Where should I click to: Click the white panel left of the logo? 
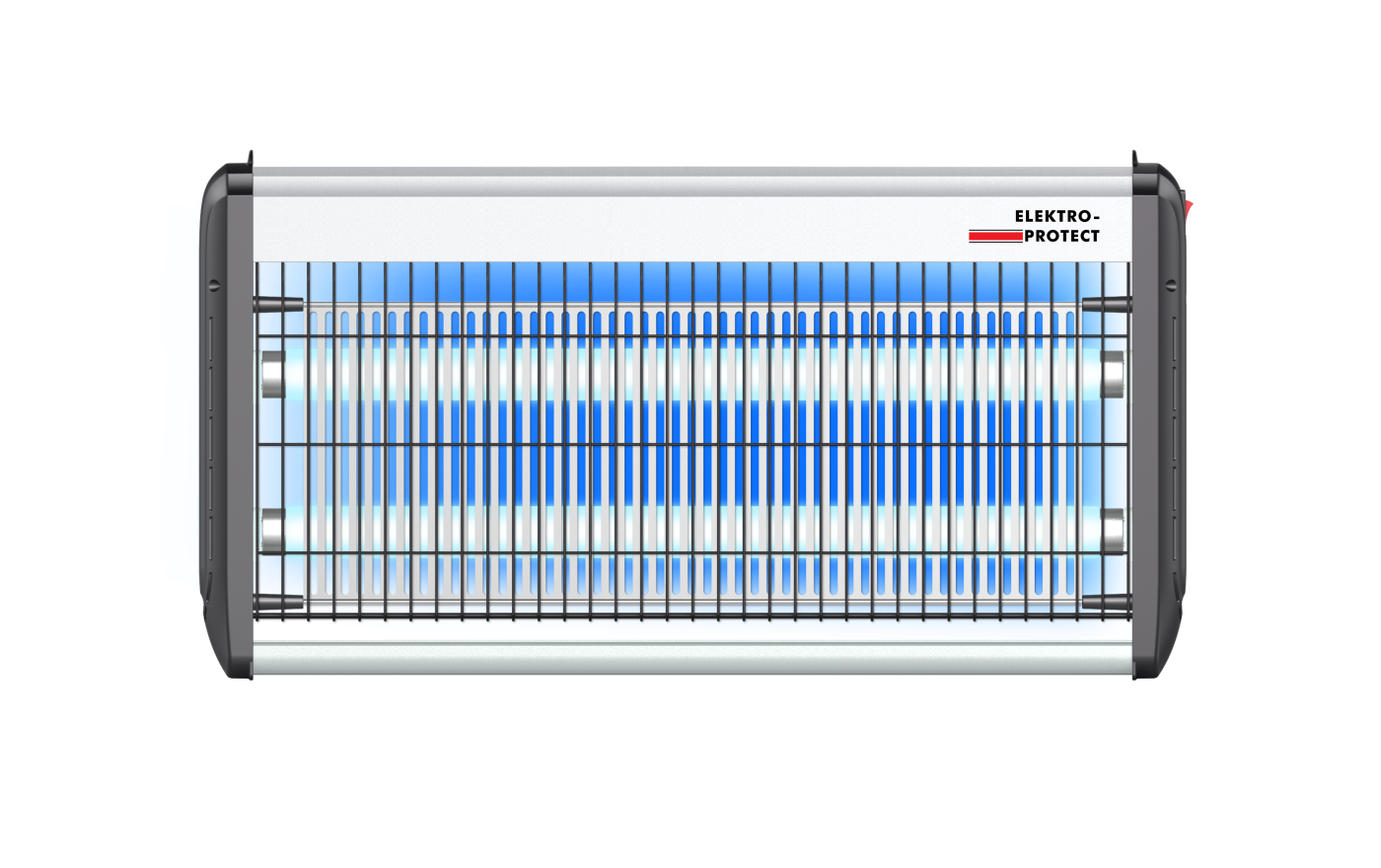(592, 229)
